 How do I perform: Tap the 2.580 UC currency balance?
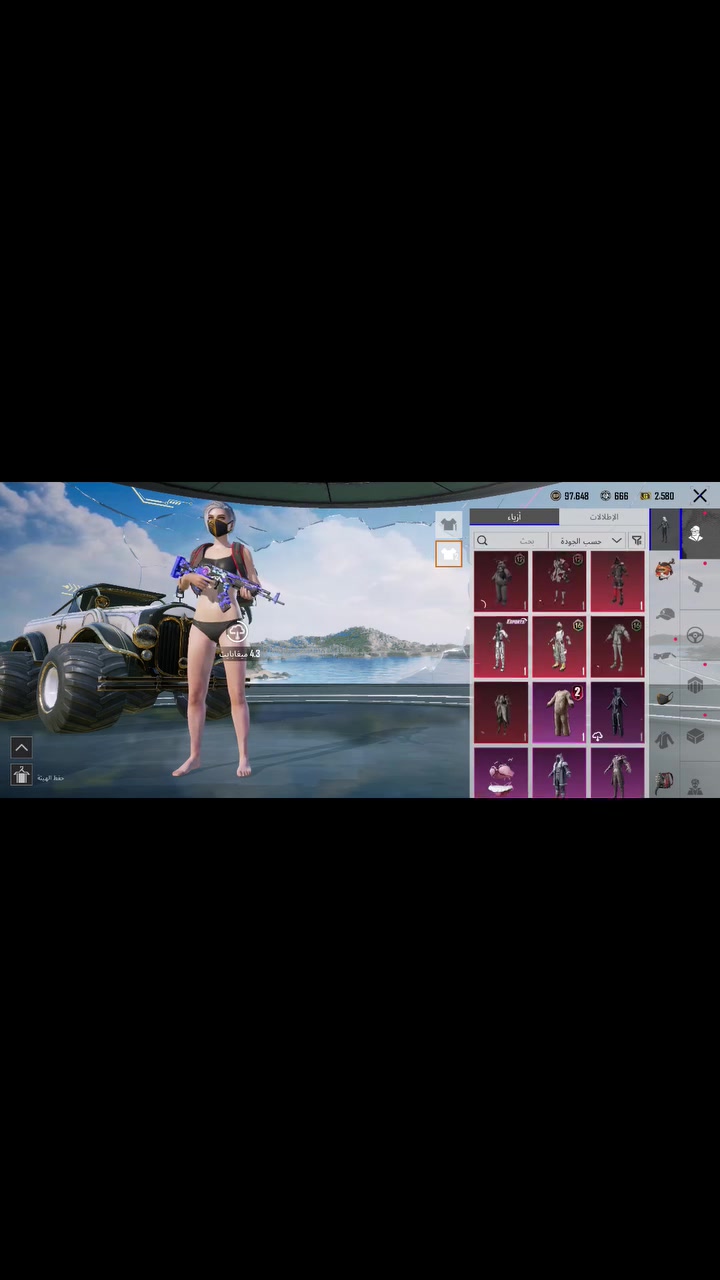pyautogui.click(x=657, y=495)
